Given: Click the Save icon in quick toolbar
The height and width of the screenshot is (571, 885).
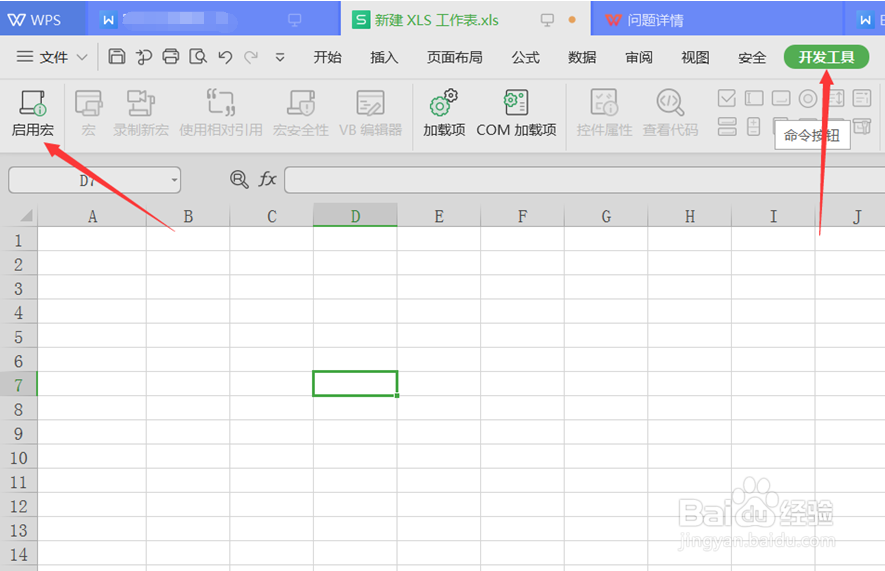Looking at the screenshot, I should coord(117,56).
